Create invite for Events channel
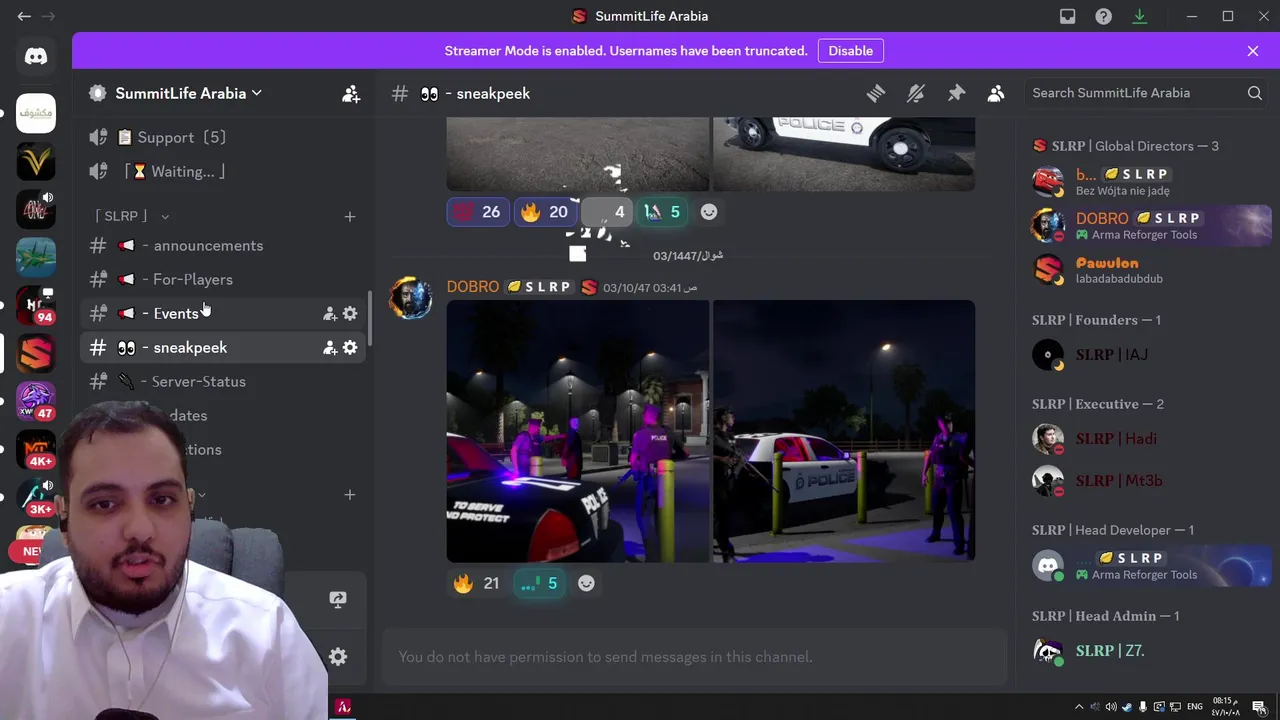The width and height of the screenshot is (1280, 720). pos(329,313)
